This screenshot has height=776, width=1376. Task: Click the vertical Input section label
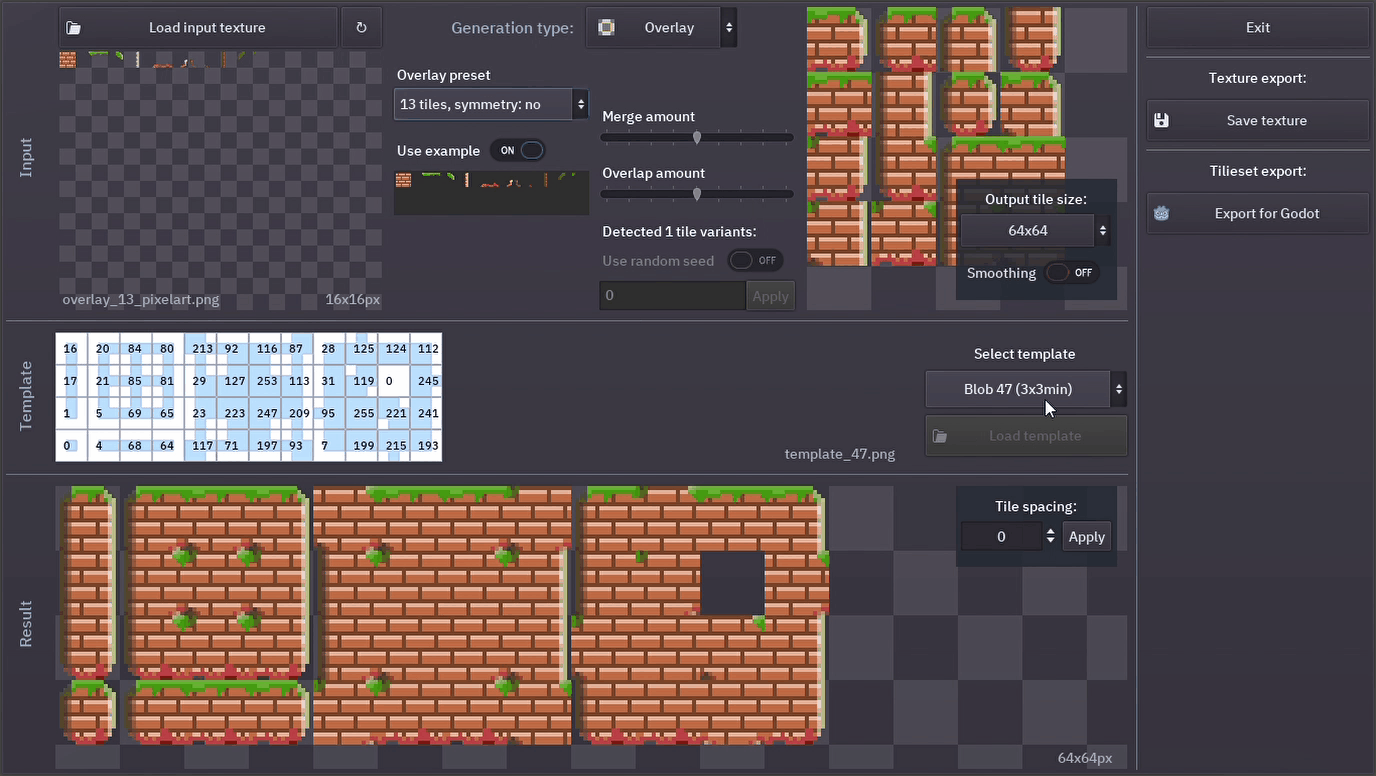pos(27,158)
